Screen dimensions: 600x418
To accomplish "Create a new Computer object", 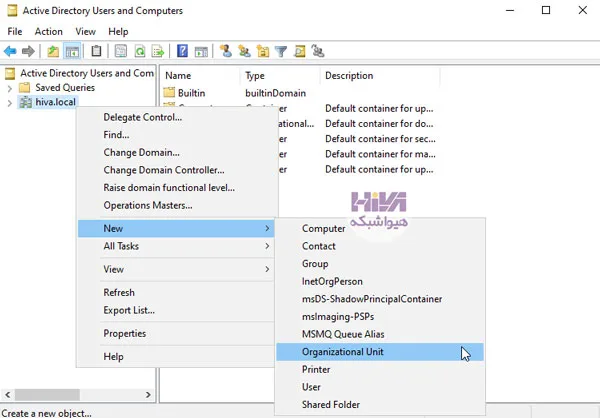I will [x=380, y=229].
